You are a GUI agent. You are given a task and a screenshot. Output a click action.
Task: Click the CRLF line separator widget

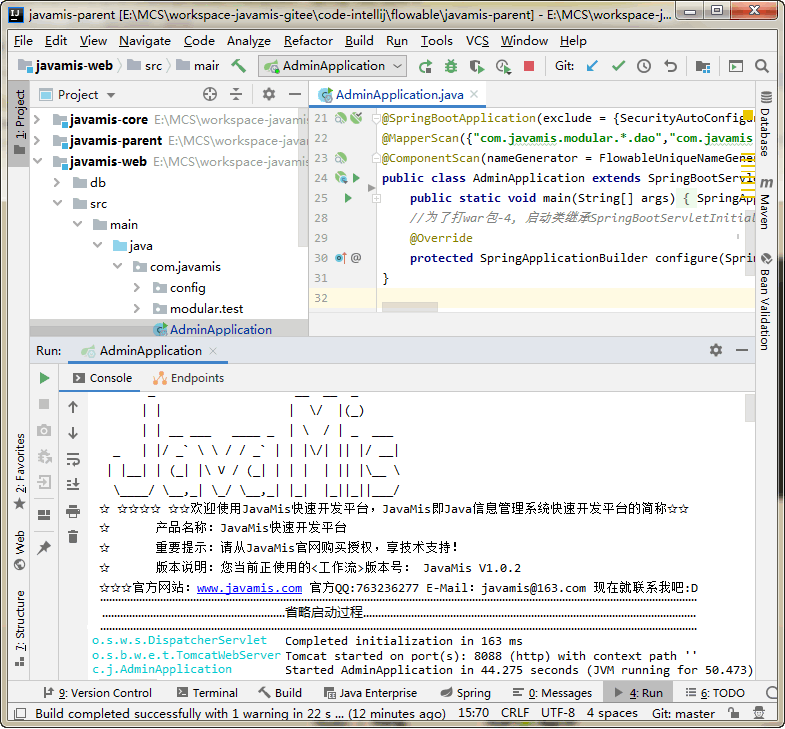click(x=515, y=713)
